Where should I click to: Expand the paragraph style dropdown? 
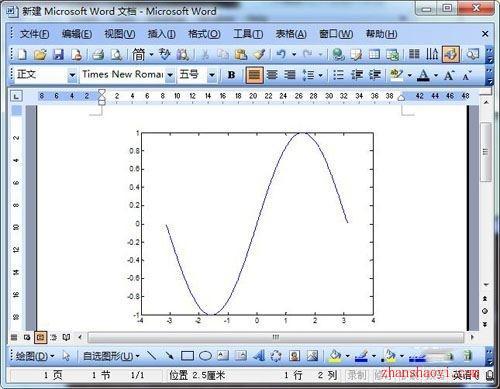72,75
